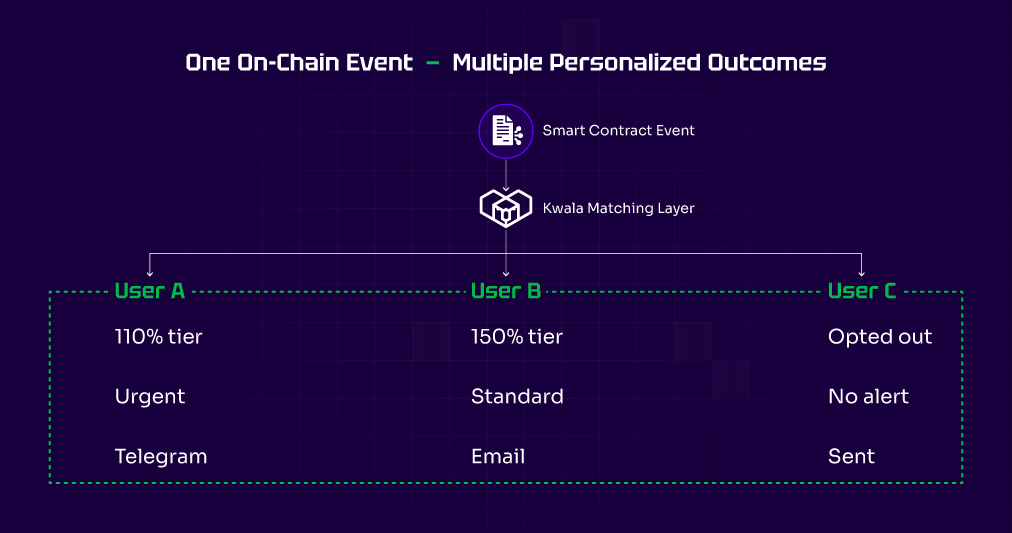Click the Opted out status
The height and width of the screenshot is (533, 1012).
click(880, 337)
